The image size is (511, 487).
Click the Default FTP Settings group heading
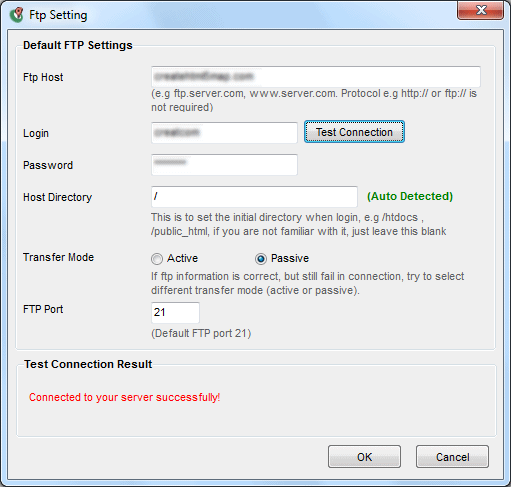tap(78, 45)
